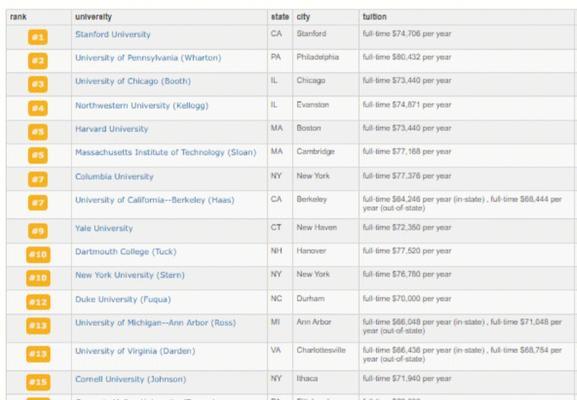Open University of Virginia (Darden) link
The width and height of the screenshot is (577, 400).
[135, 351]
